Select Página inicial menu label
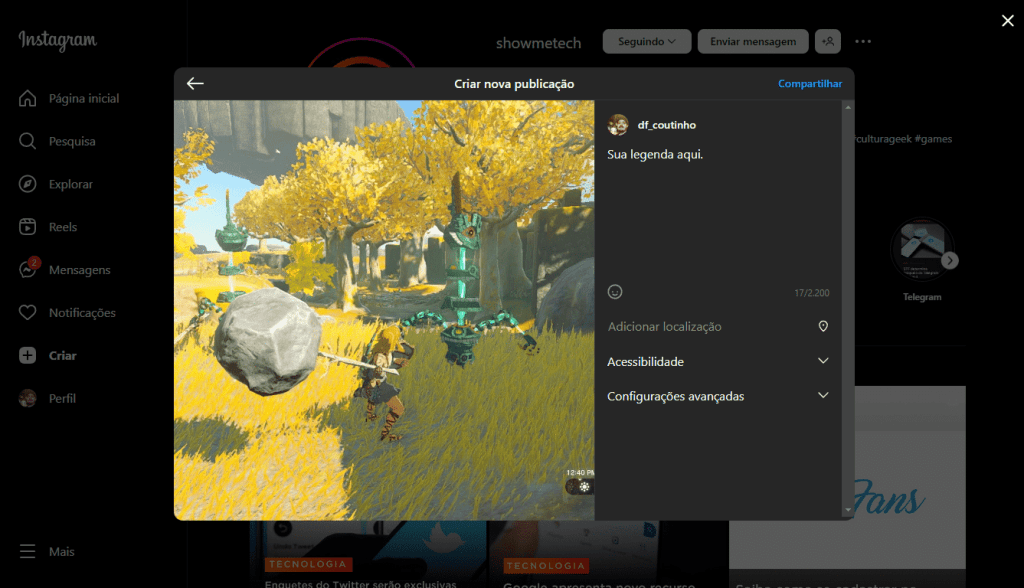Screen dimensions: 1024x588 (84, 99)
